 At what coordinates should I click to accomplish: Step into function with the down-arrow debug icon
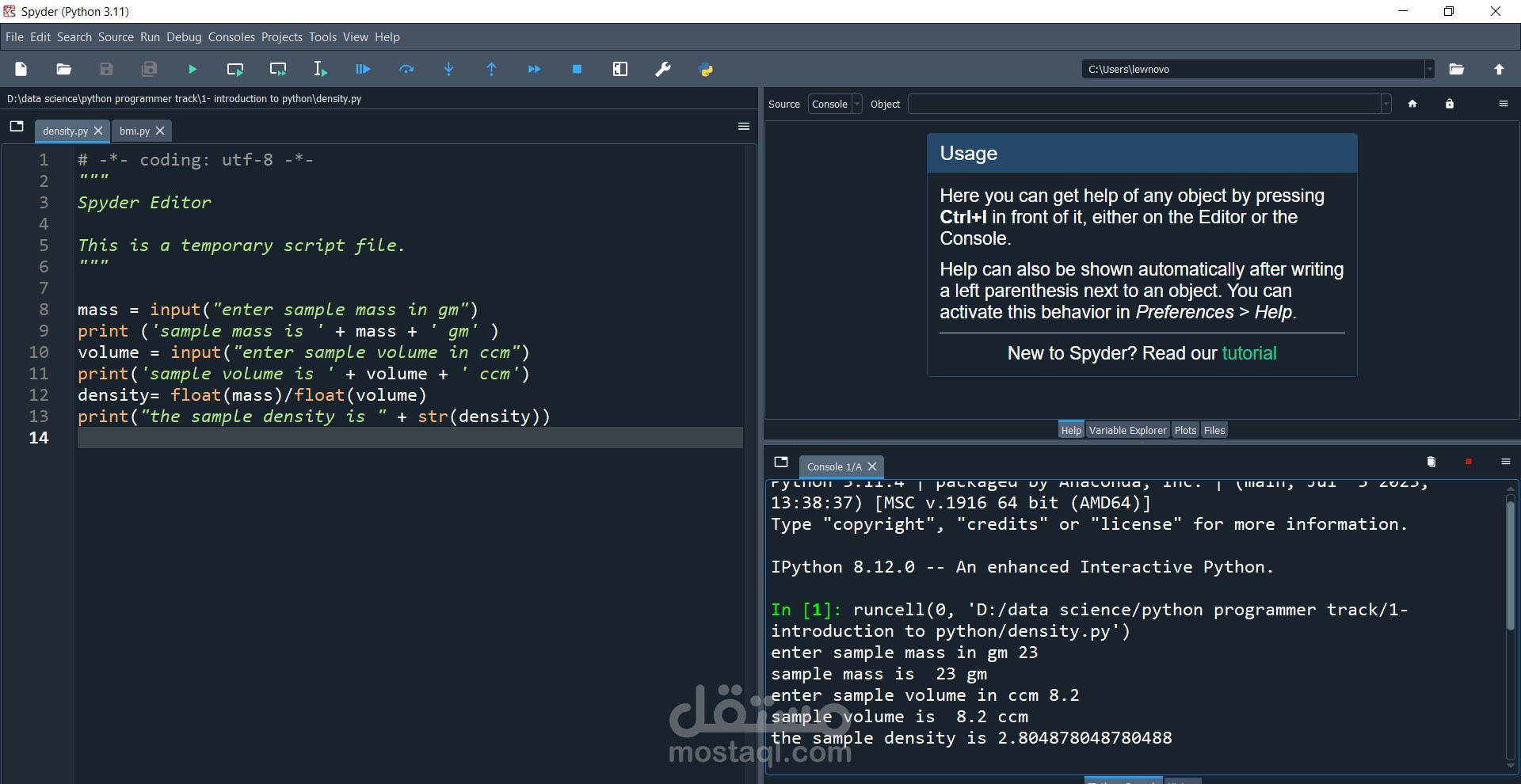tap(449, 70)
